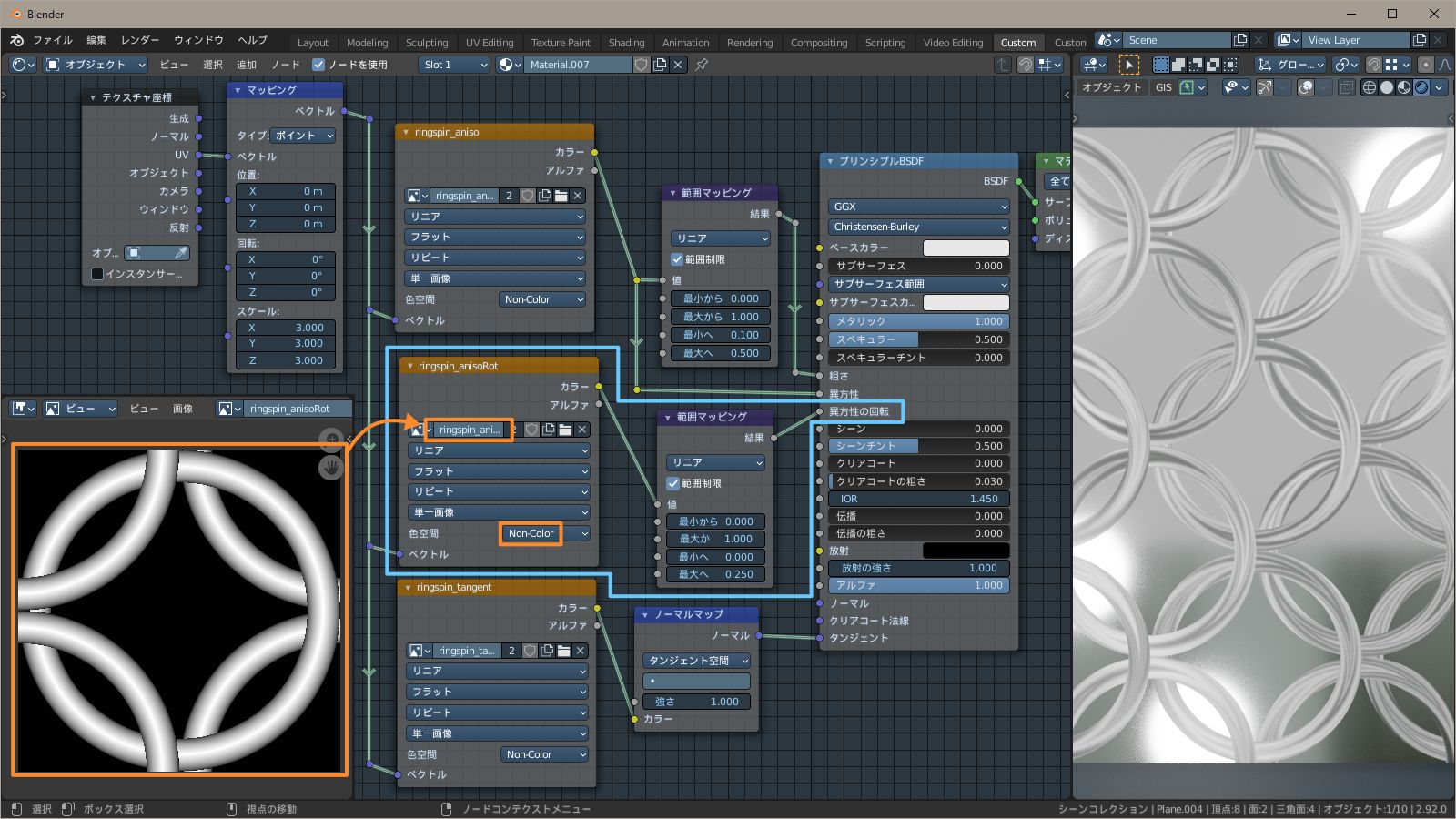Click the GIS button in viewport header
Viewport: 1456px width, 819px height.
[1163, 87]
